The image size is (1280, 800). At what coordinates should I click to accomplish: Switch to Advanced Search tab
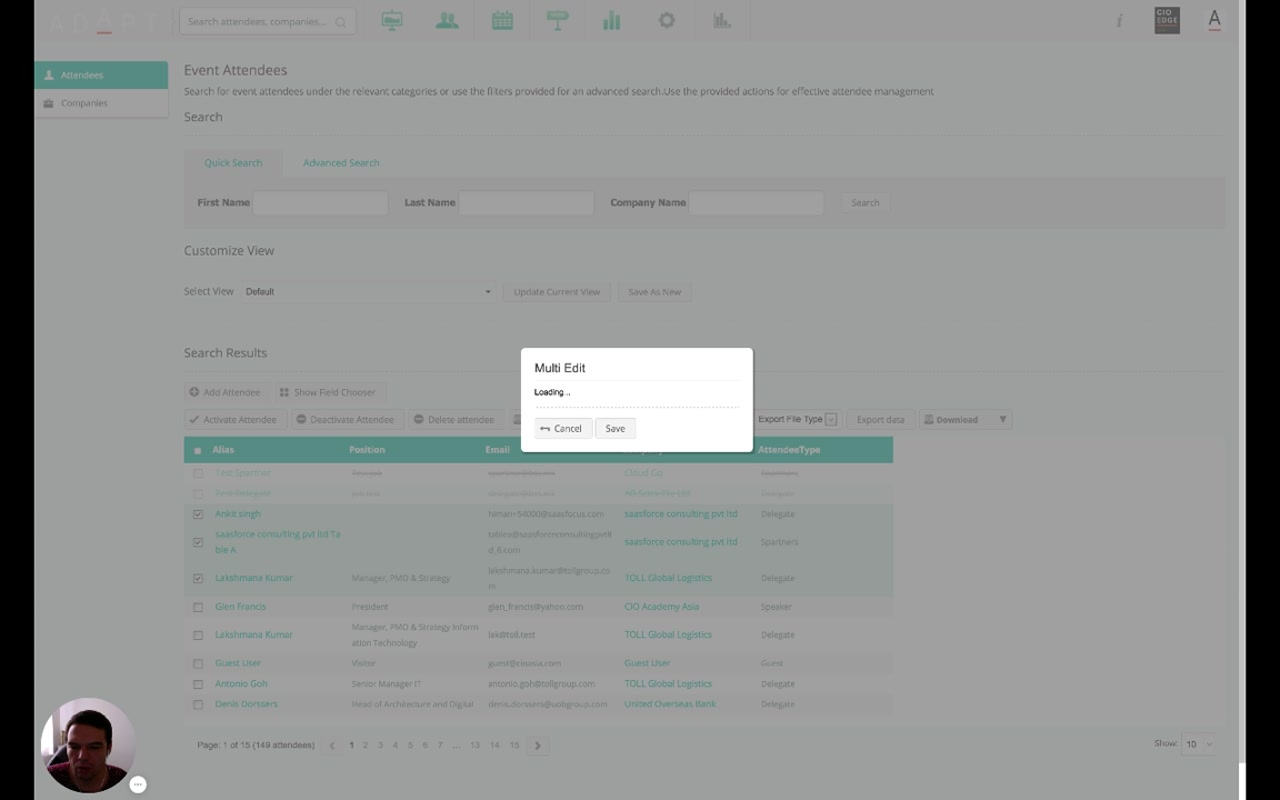tap(341, 163)
